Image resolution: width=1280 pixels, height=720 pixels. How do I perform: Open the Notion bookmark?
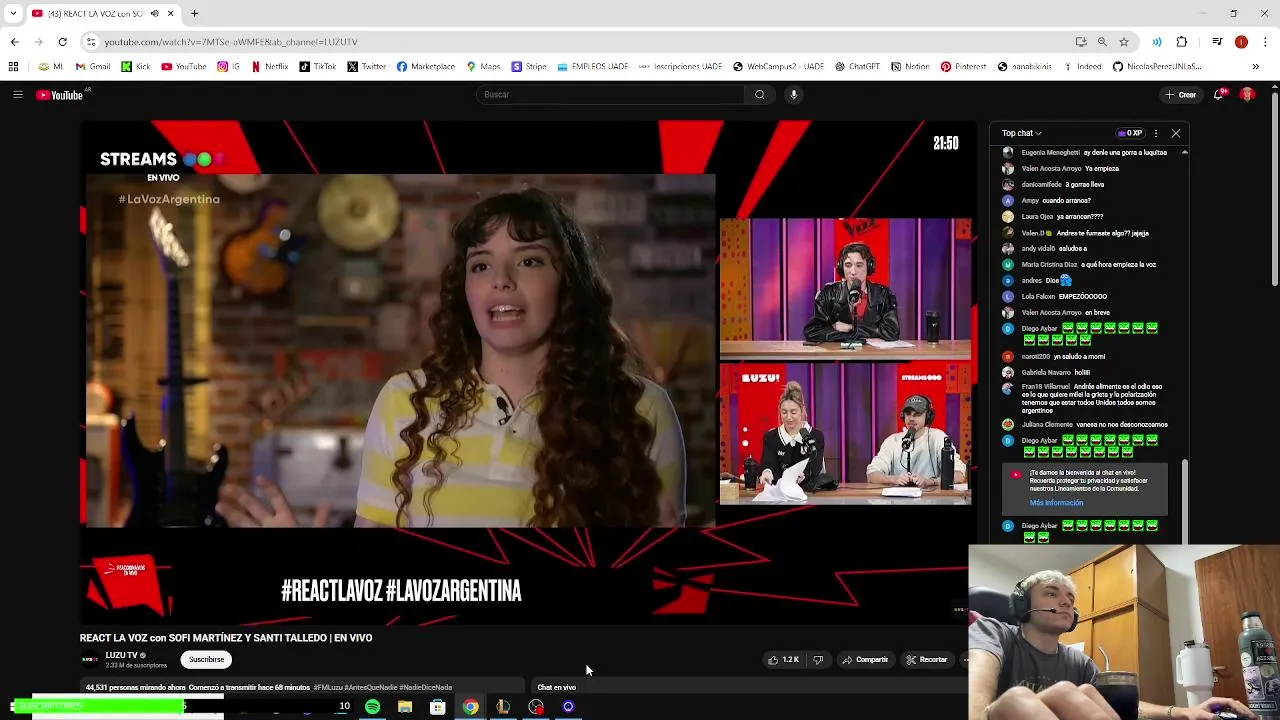(x=910, y=67)
